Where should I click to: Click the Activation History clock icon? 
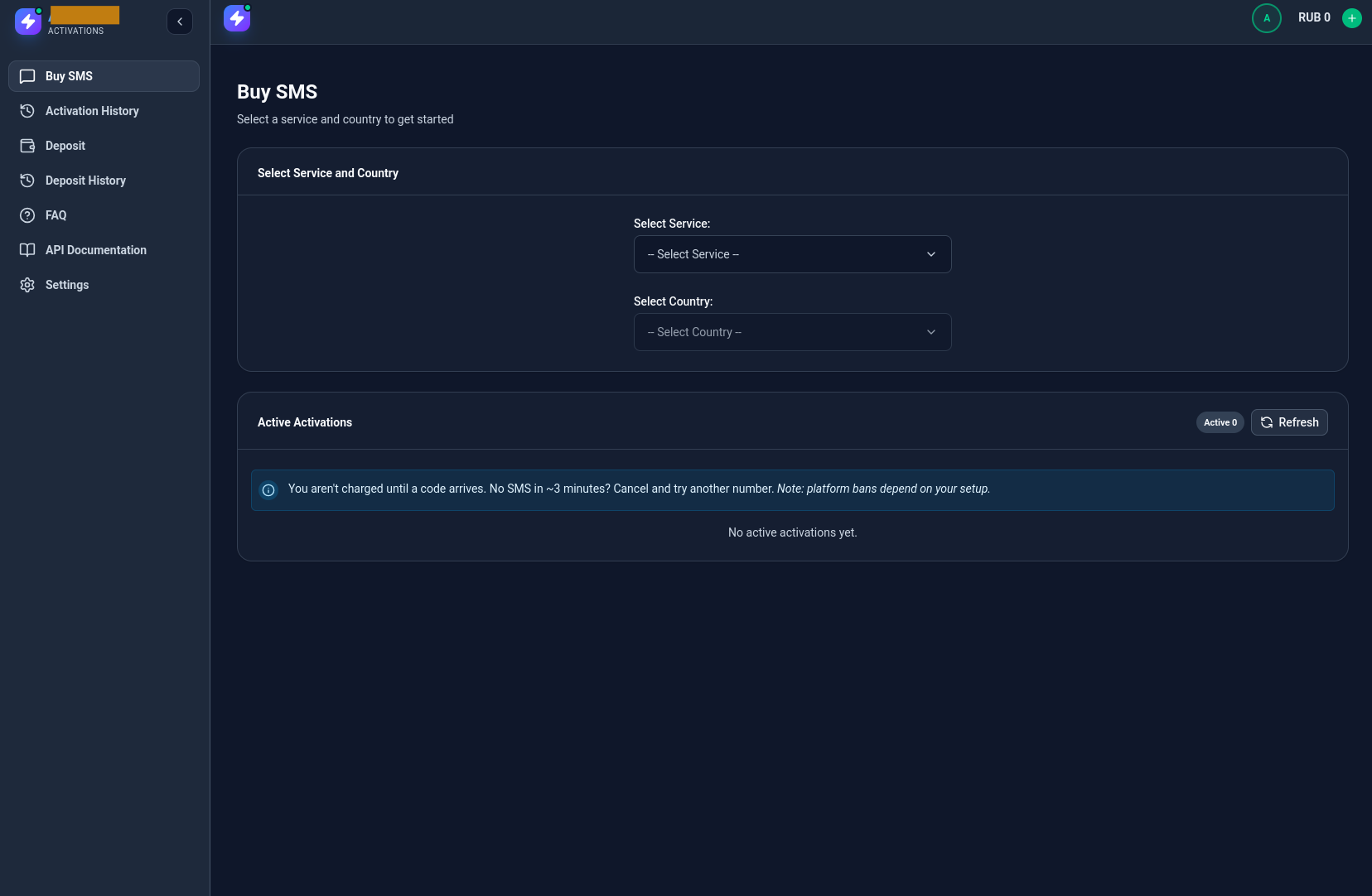pyautogui.click(x=27, y=111)
